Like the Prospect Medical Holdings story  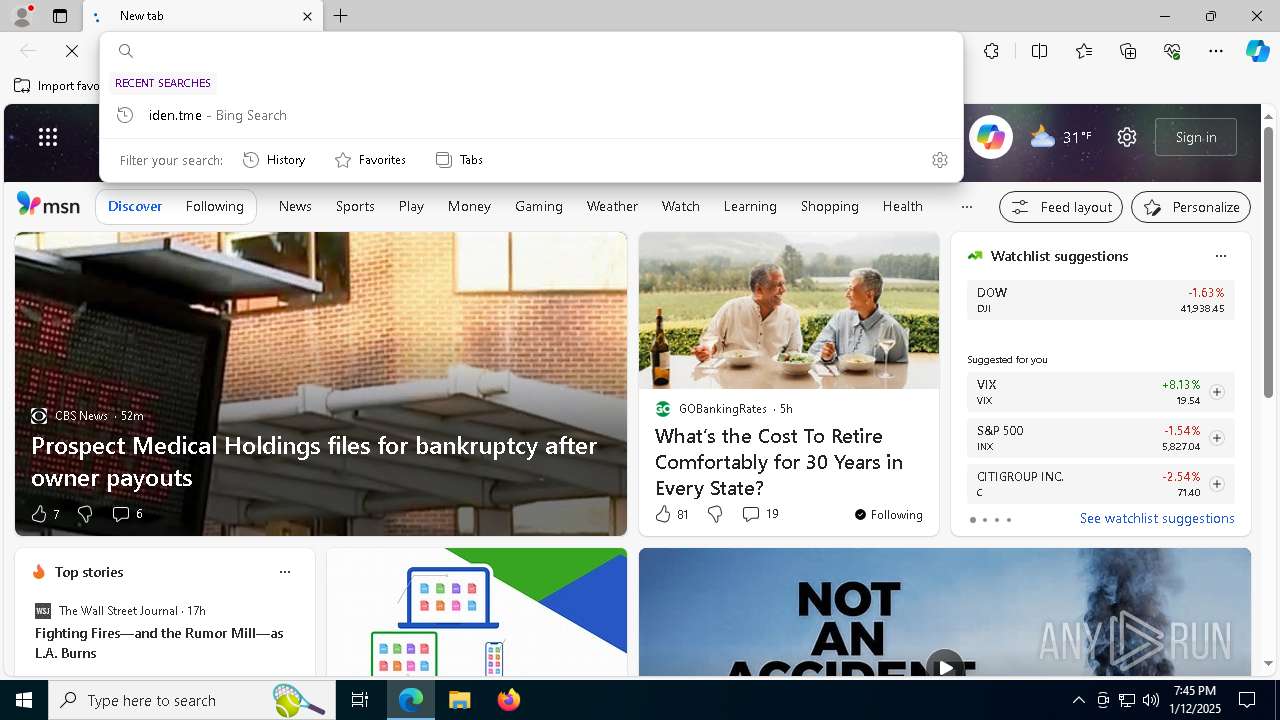[45, 514]
